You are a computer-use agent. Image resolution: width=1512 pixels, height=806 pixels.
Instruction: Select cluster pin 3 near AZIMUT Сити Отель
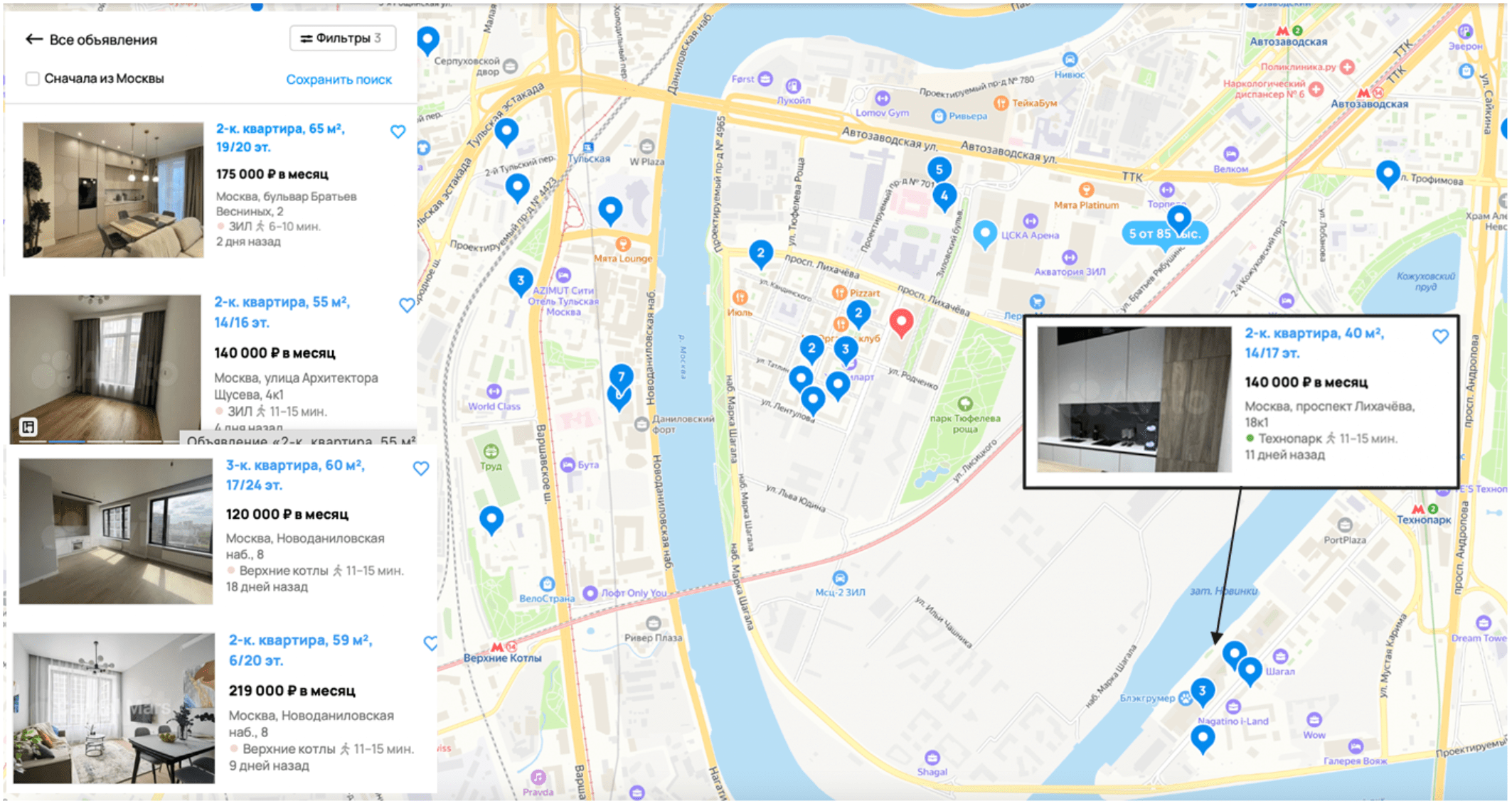521,281
